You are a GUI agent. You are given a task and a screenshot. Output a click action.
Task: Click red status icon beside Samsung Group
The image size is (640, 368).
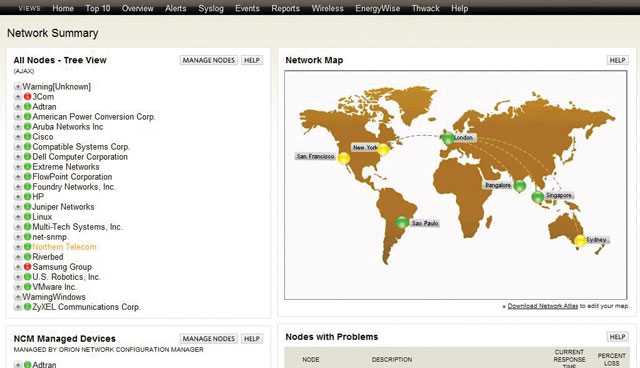(x=27, y=267)
